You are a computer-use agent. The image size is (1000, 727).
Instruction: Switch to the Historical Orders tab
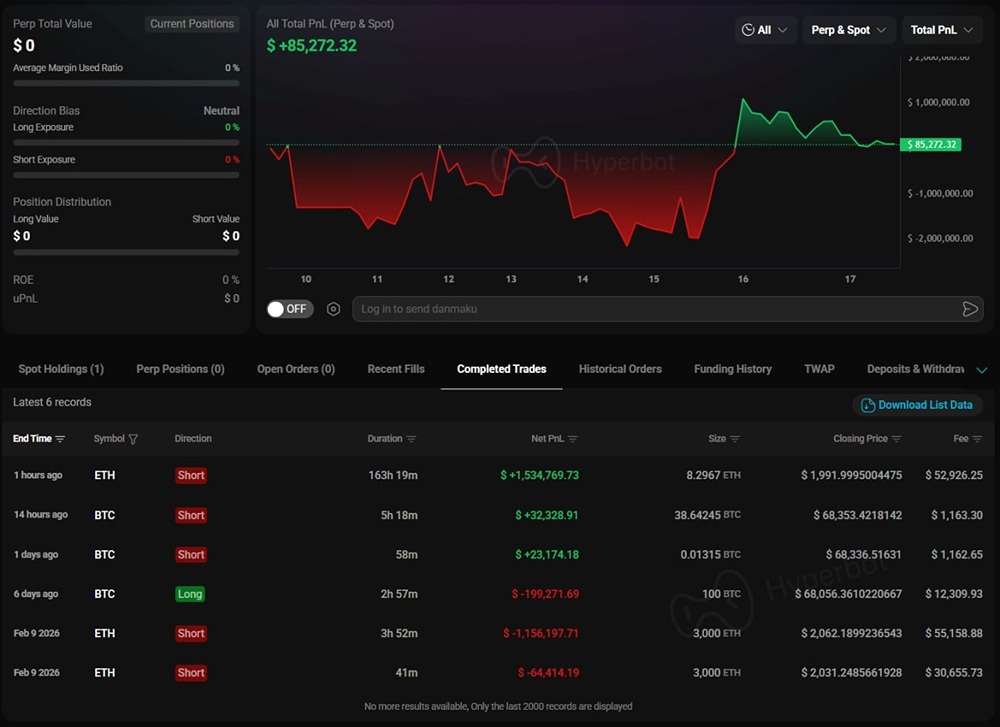pyautogui.click(x=620, y=369)
